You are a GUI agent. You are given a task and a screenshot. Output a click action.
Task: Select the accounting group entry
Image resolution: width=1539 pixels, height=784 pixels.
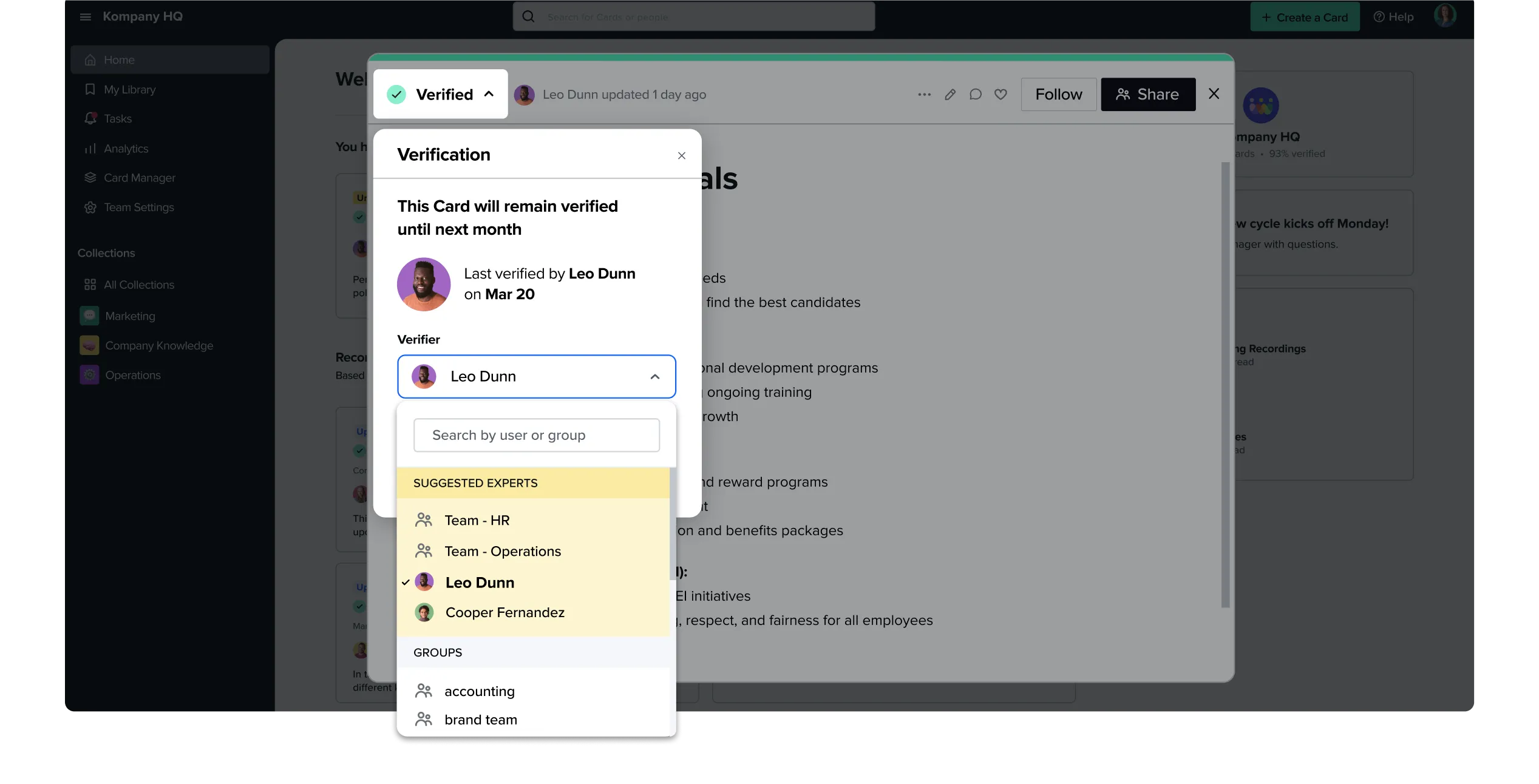pos(479,692)
